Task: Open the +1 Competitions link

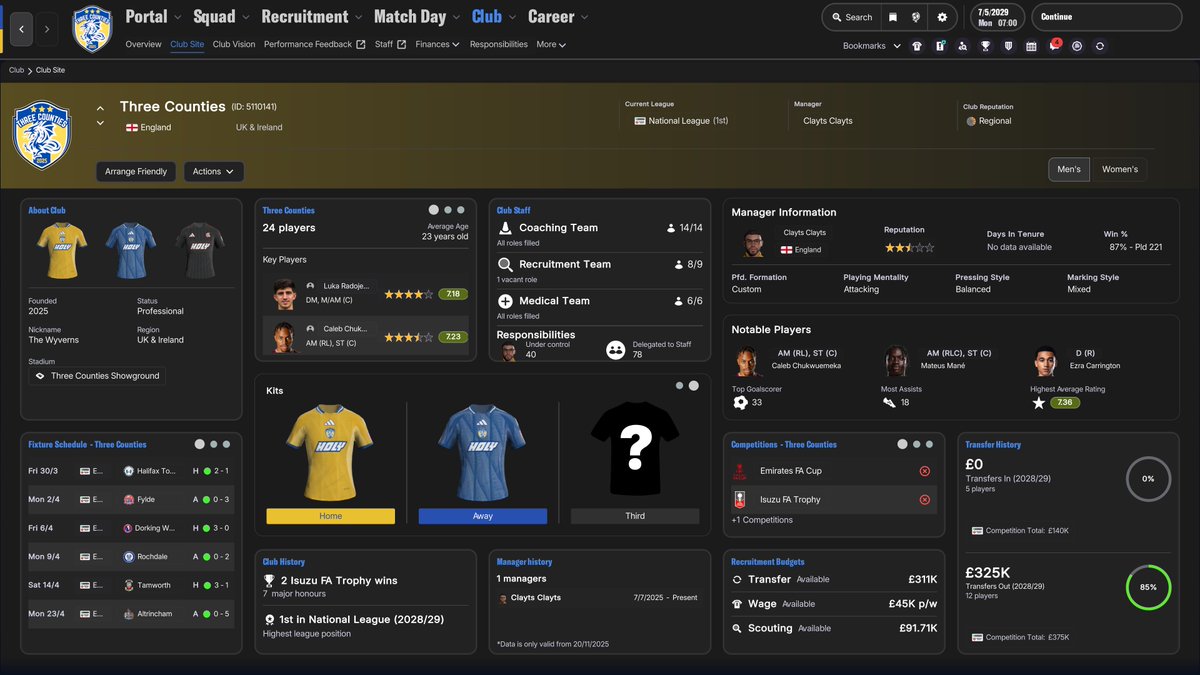Action: (x=762, y=520)
